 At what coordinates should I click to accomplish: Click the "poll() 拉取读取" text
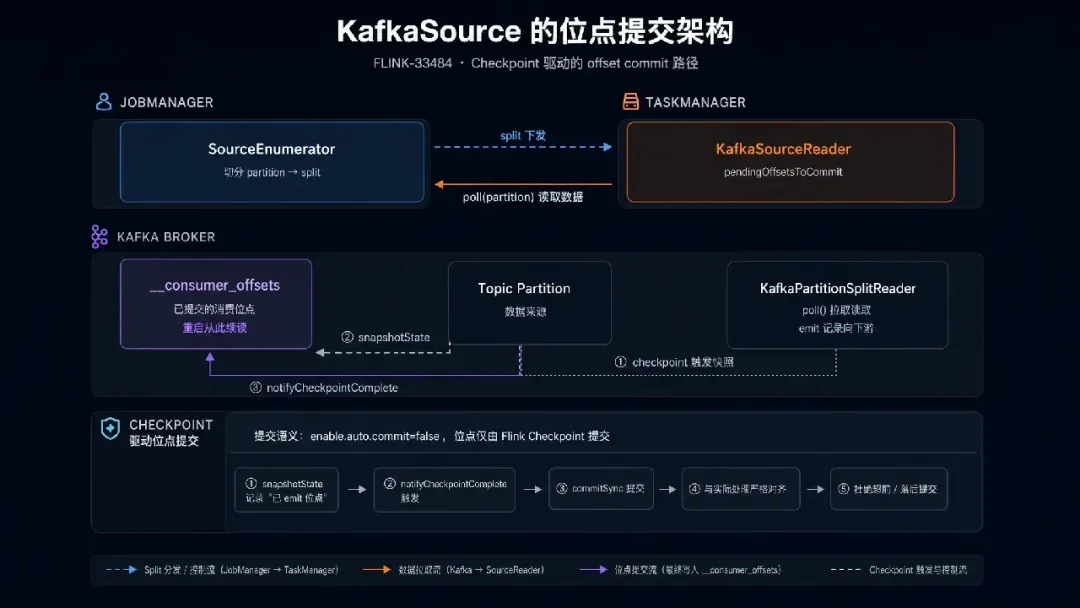[x=836, y=311]
